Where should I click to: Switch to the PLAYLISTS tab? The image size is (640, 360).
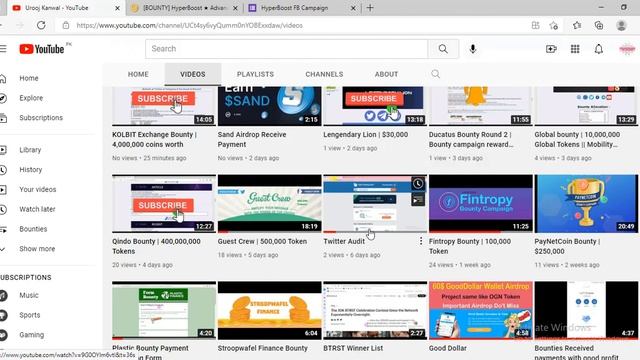click(x=255, y=74)
